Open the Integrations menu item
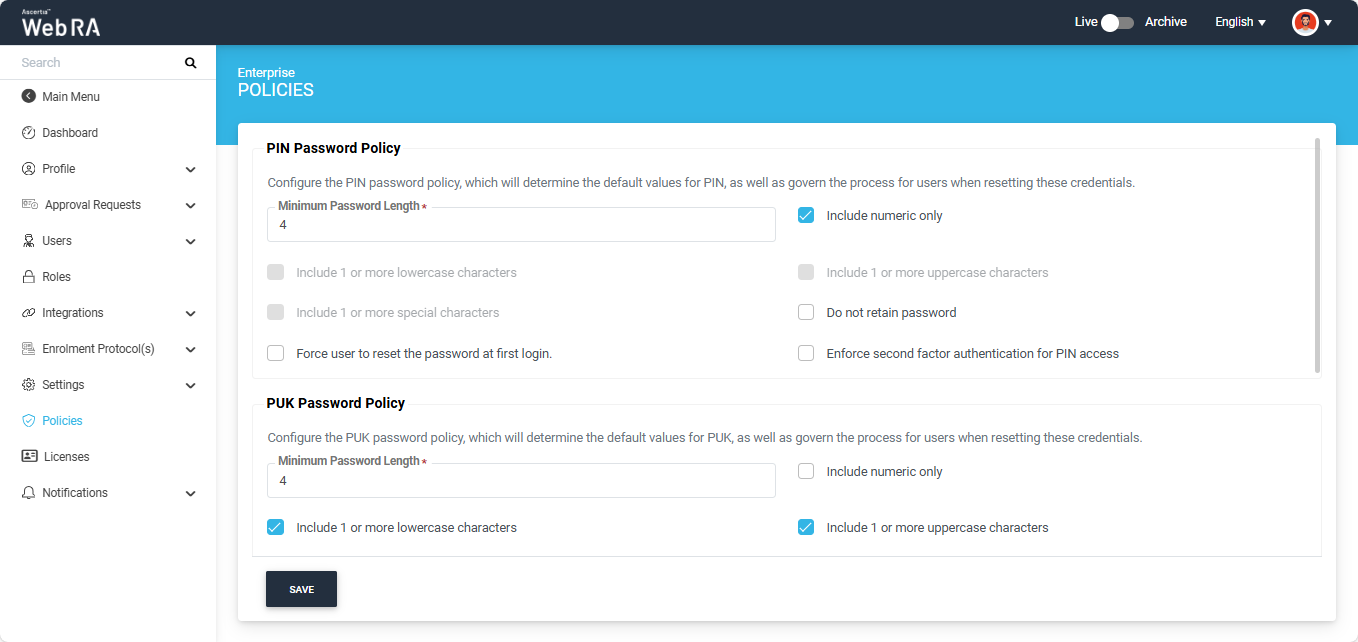Viewport: 1358px width, 642px height. pyautogui.click(x=72, y=313)
